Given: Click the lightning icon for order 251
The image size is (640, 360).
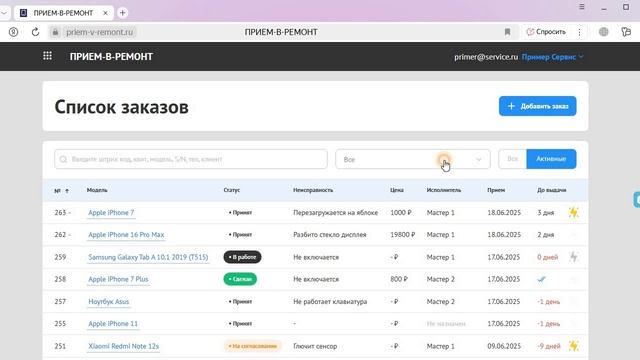Looking at the screenshot, I should (x=573, y=346).
